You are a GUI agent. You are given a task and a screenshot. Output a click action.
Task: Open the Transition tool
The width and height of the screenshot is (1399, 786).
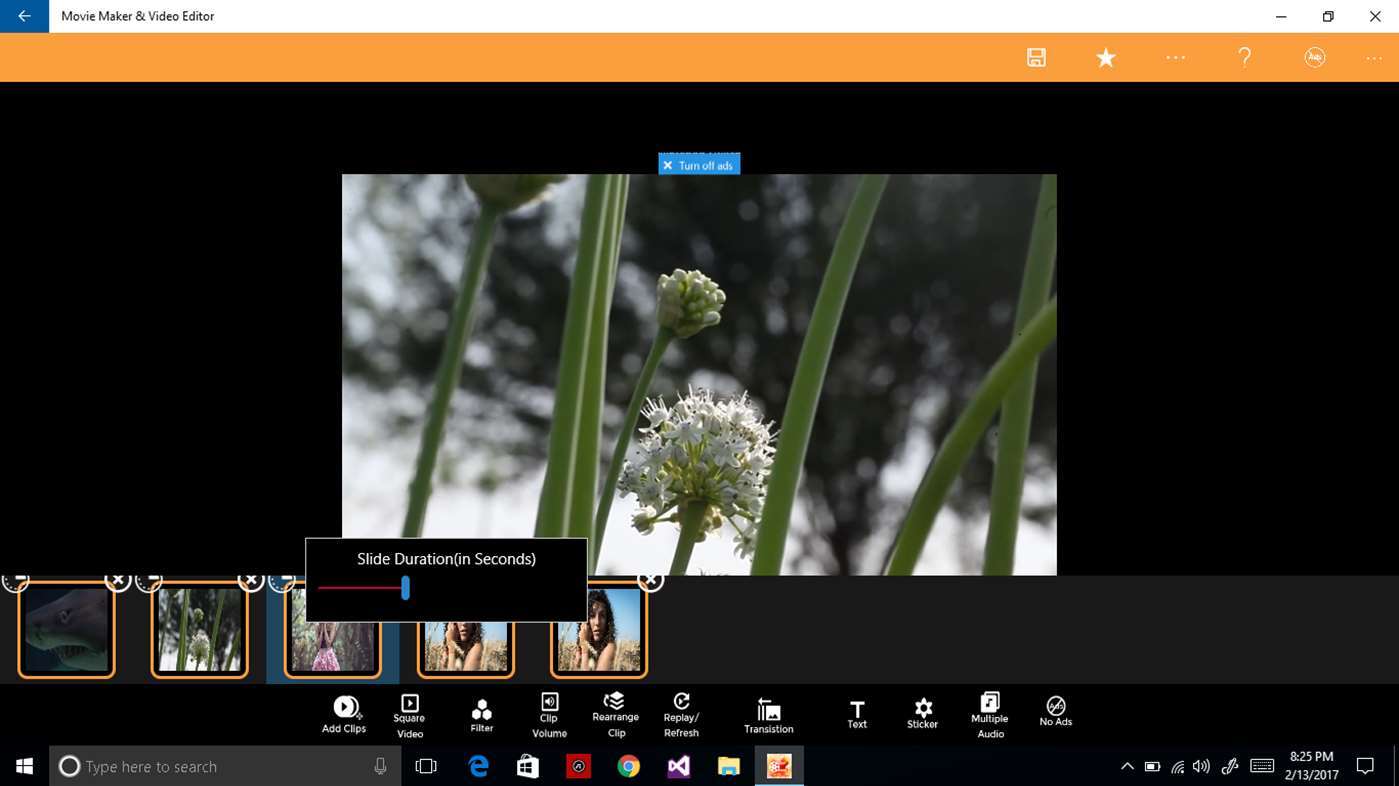768,709
